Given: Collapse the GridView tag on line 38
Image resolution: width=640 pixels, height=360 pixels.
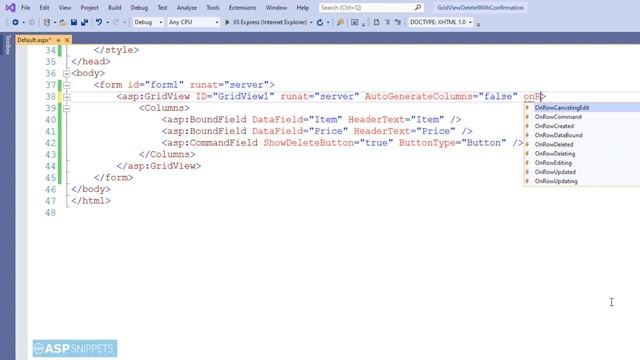Looking at the screenshot, I should [x=67, y=97].
